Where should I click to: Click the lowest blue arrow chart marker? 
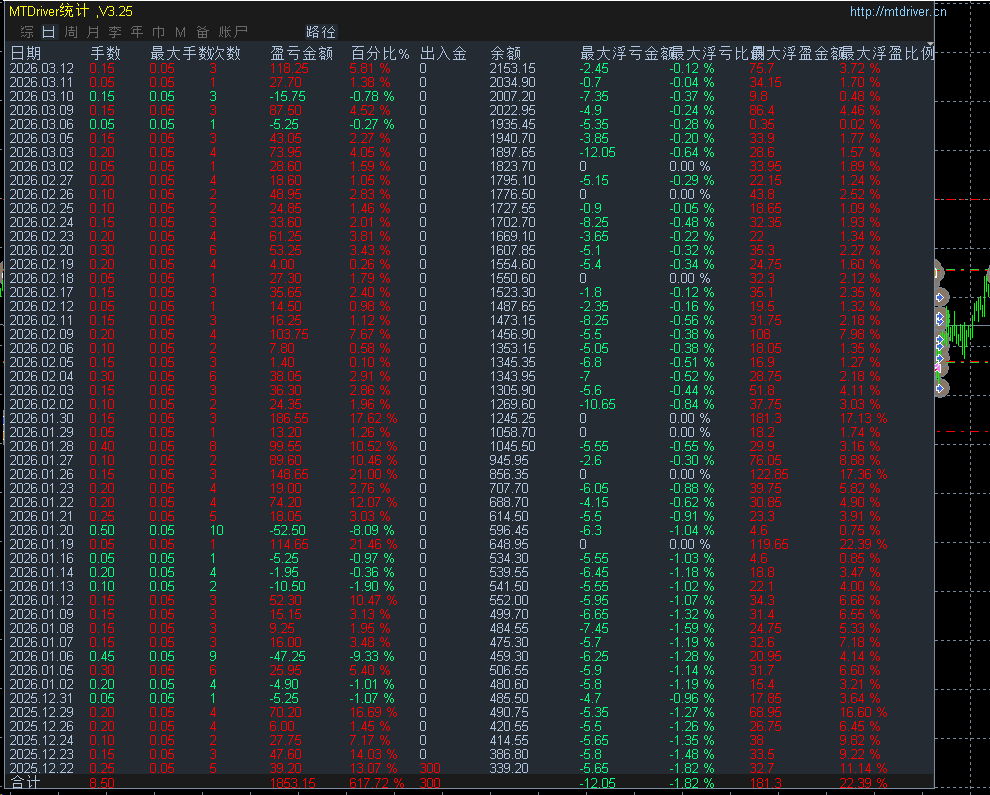(940, 388)
